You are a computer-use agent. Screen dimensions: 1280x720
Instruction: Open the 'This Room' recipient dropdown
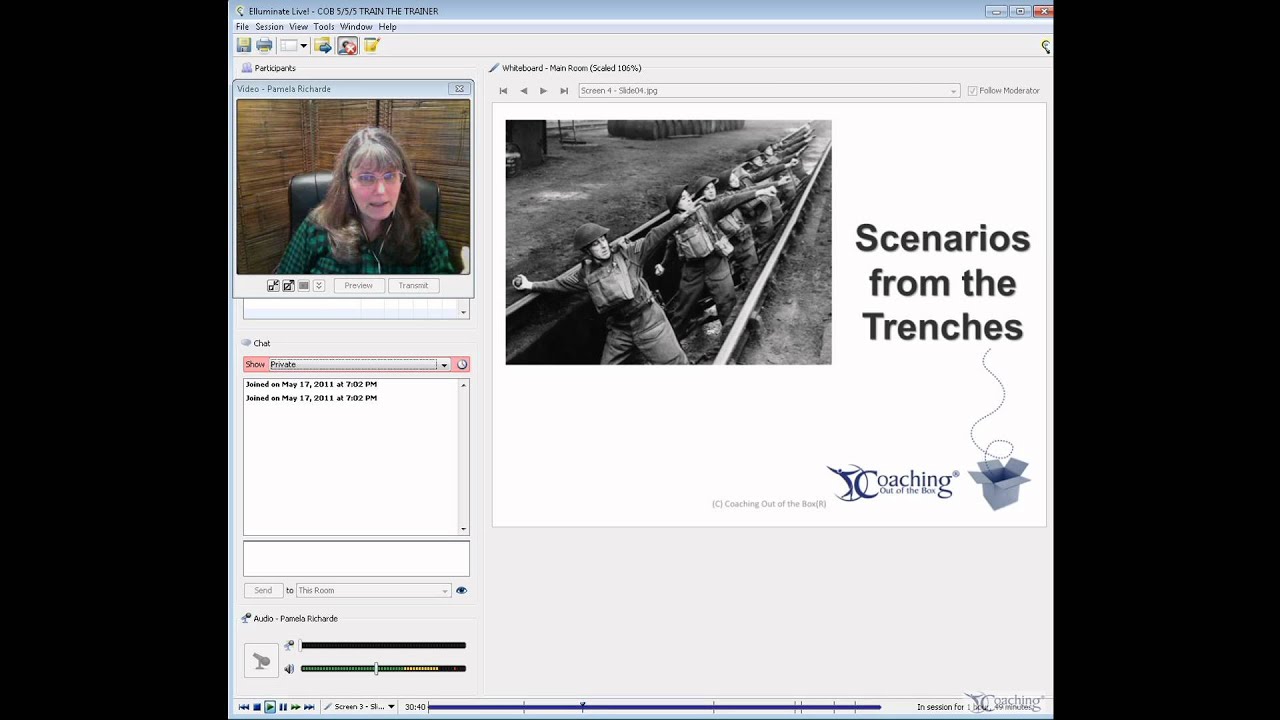pyautogui.click(x=373, y=591)
